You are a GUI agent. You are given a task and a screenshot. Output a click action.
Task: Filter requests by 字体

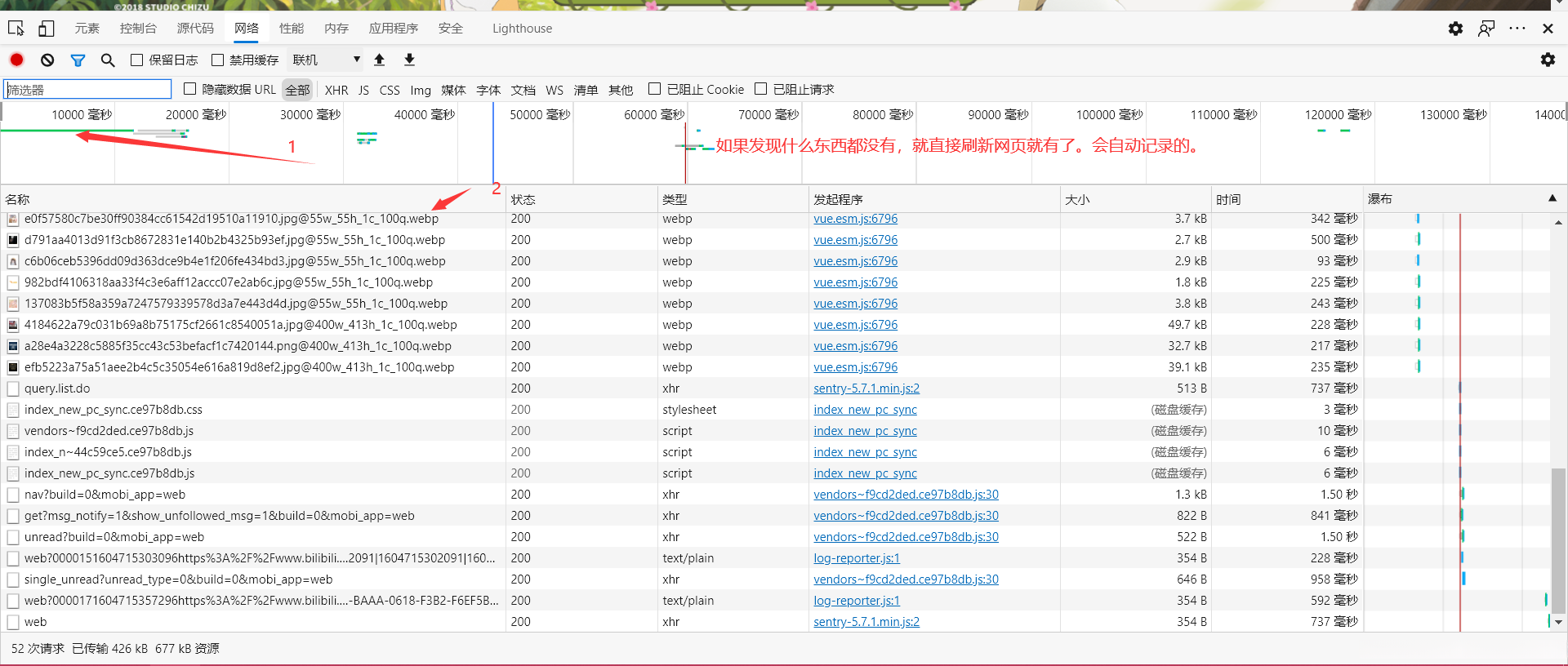coord(488,90)
